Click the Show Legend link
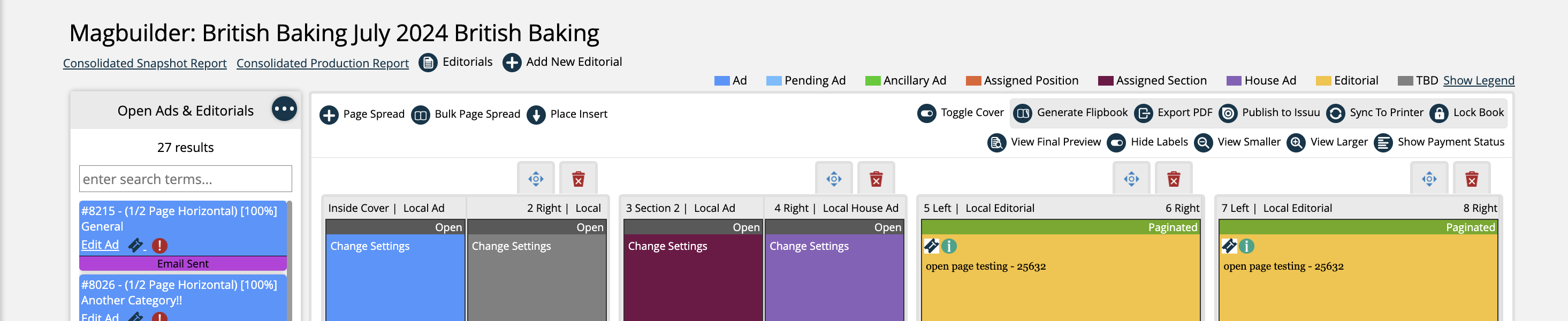Image resolution: width=1568 pixels, height=321 pixels. (x=1479, y=80)
